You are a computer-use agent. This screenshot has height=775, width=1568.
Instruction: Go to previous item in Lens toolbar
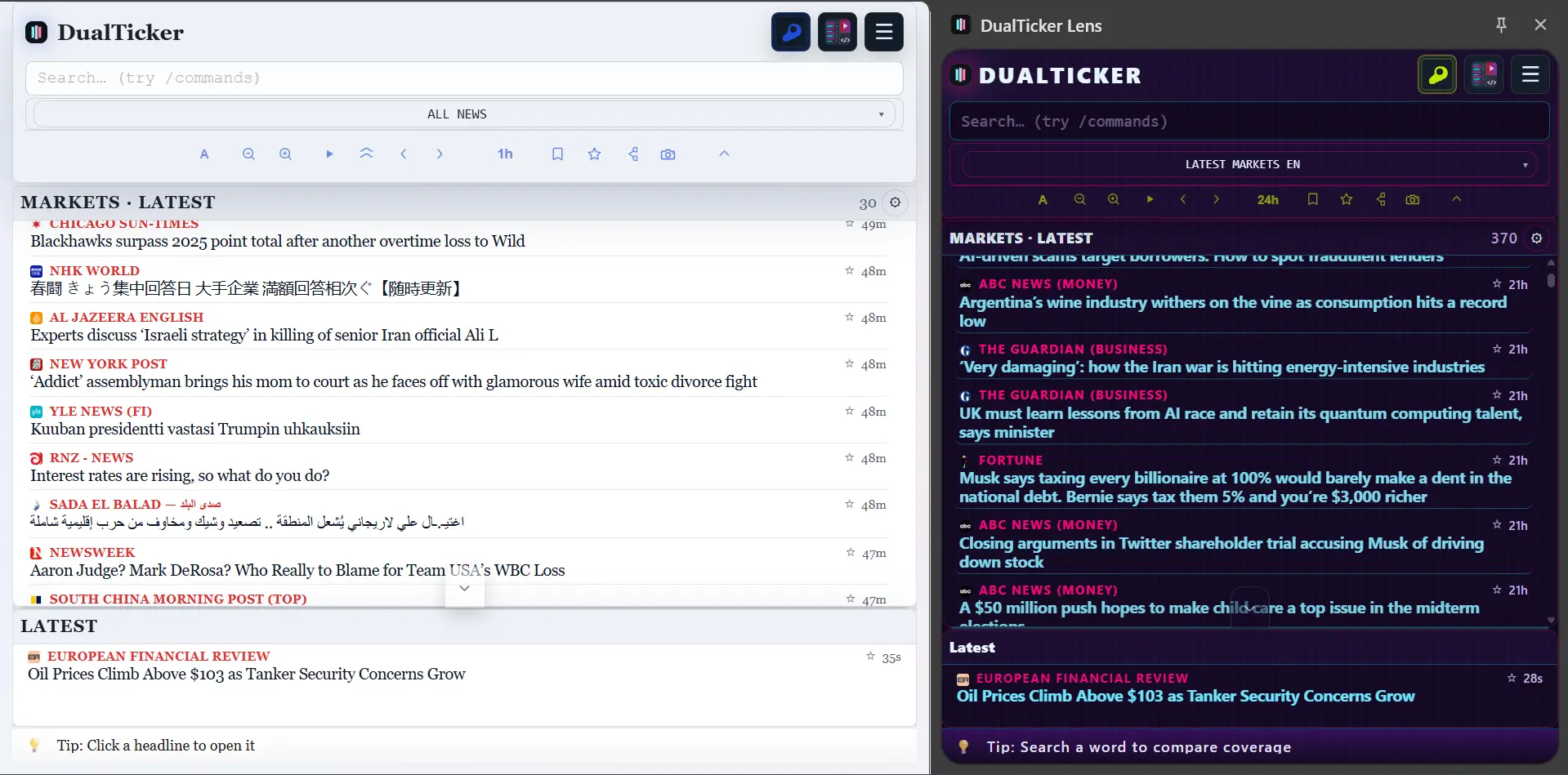pos(1183,200)
